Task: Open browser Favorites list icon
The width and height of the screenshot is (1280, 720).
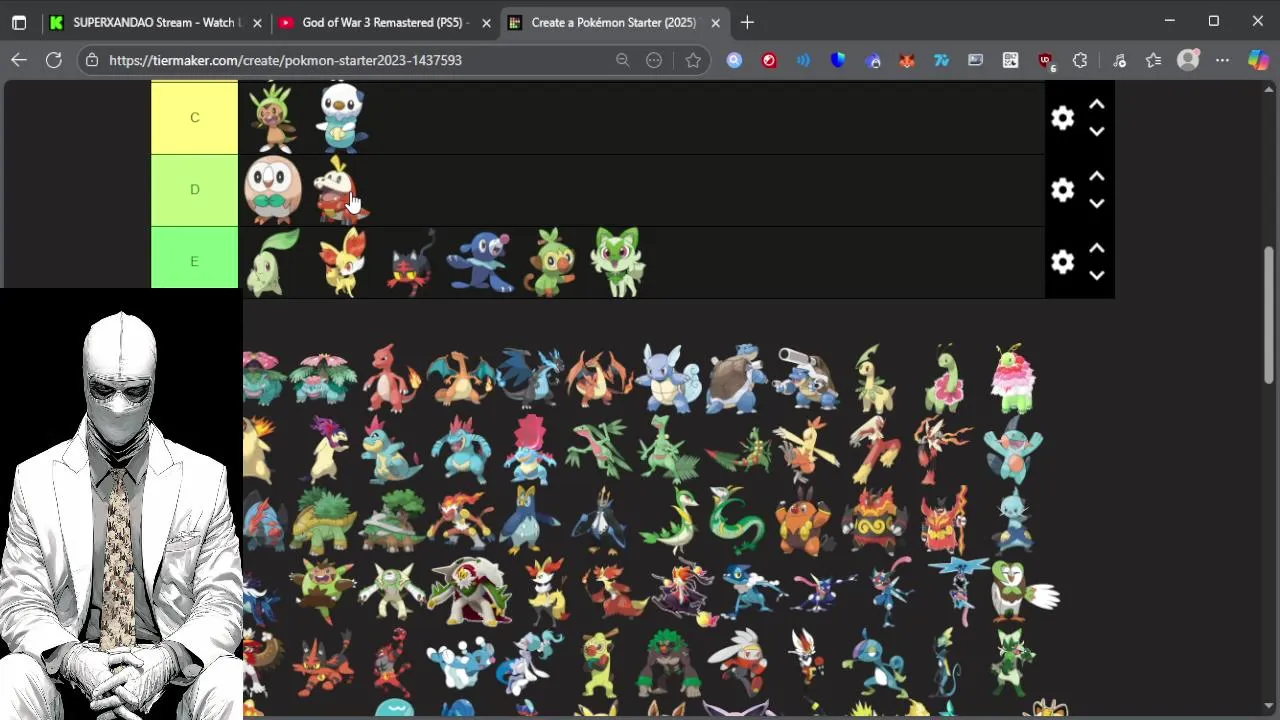Action: (x=1153, y=60)
